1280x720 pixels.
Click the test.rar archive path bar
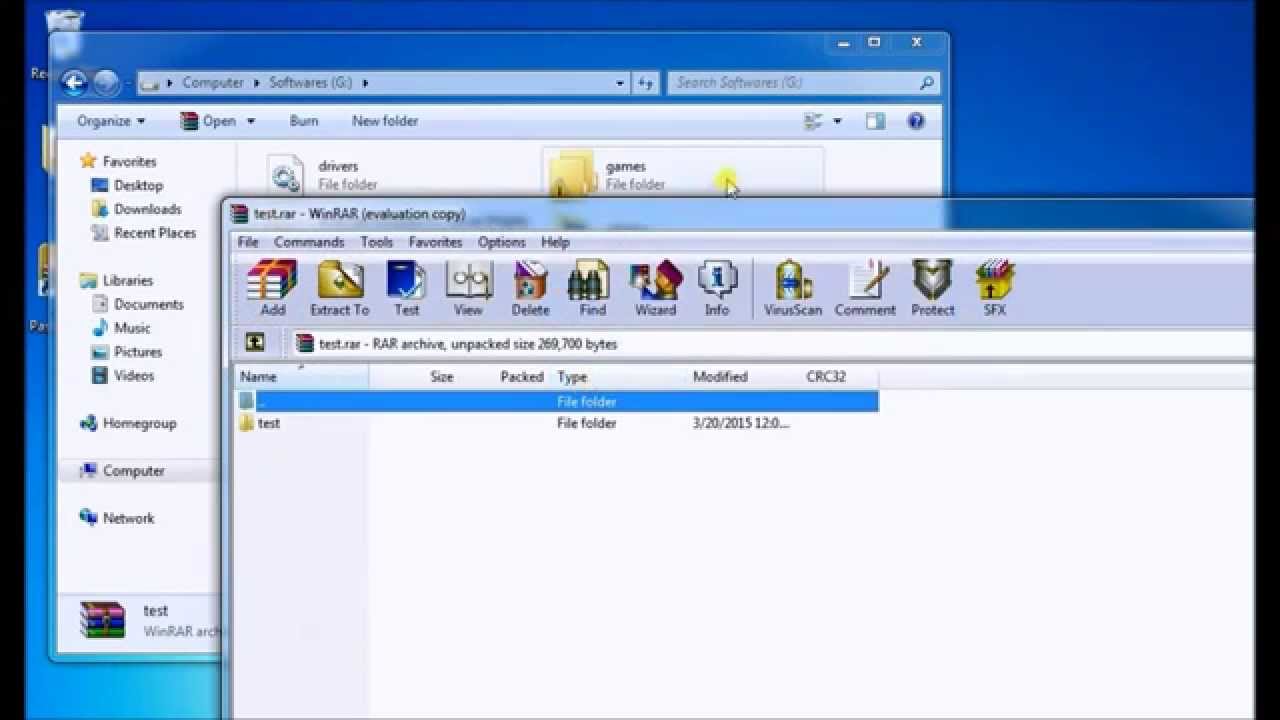point(771,344)
